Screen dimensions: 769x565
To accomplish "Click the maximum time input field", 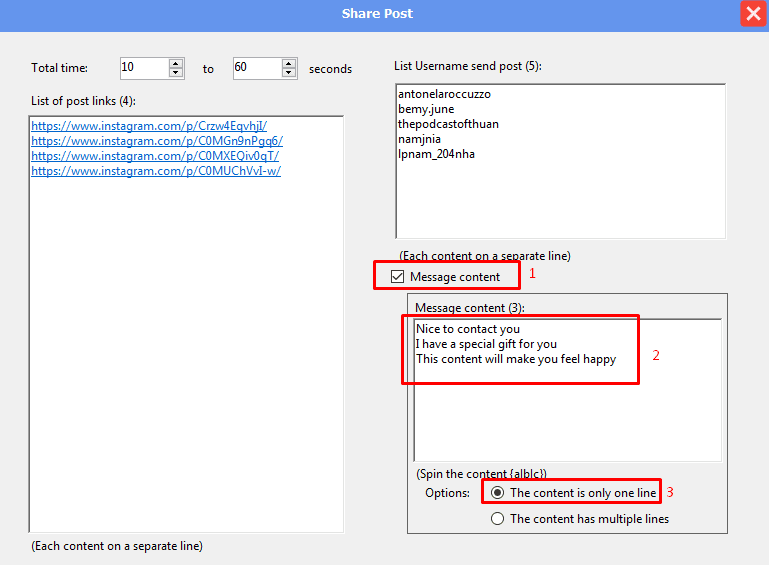I will 255,68.
